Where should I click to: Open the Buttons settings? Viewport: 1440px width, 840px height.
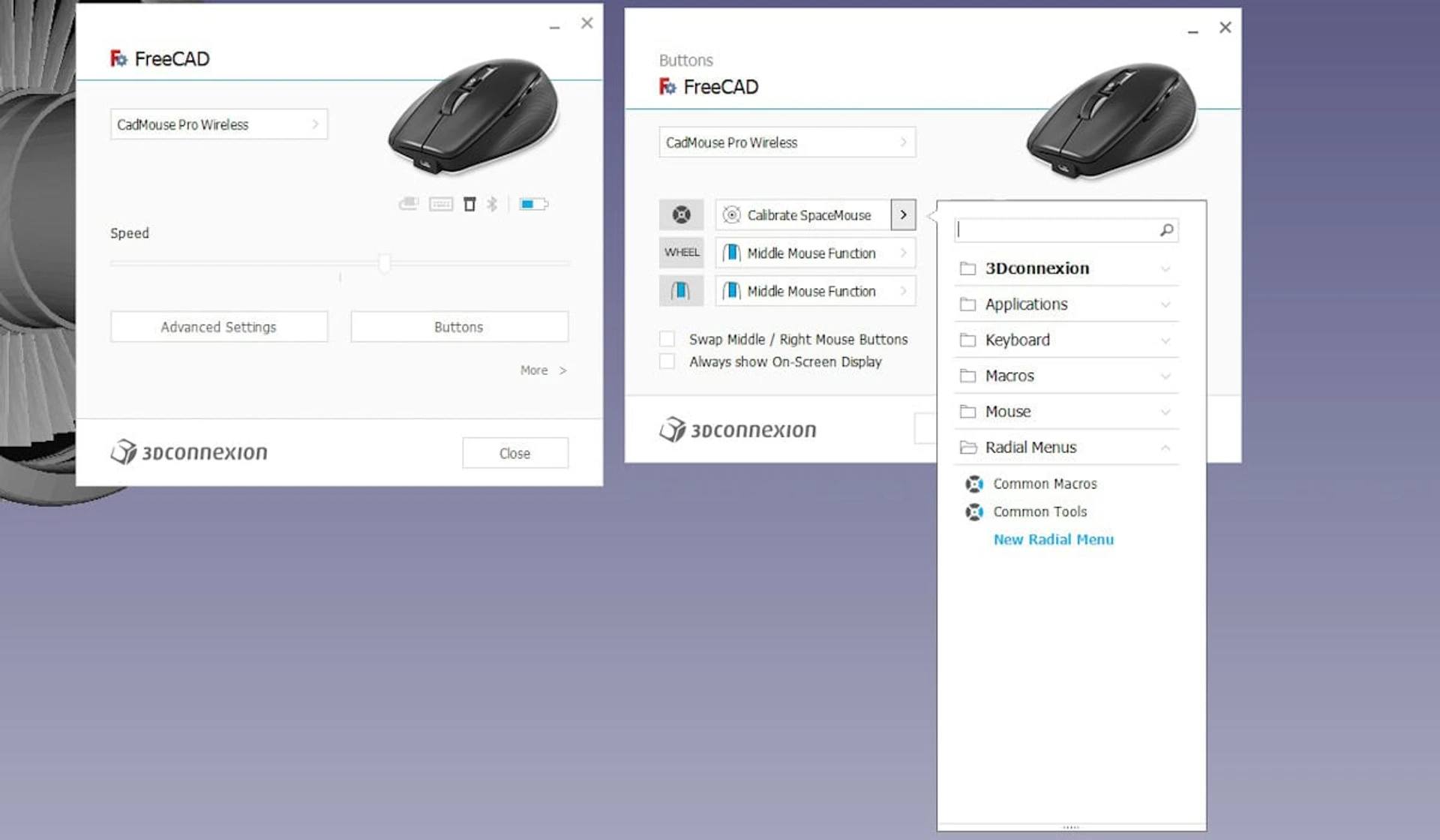[x=459, y=327]
